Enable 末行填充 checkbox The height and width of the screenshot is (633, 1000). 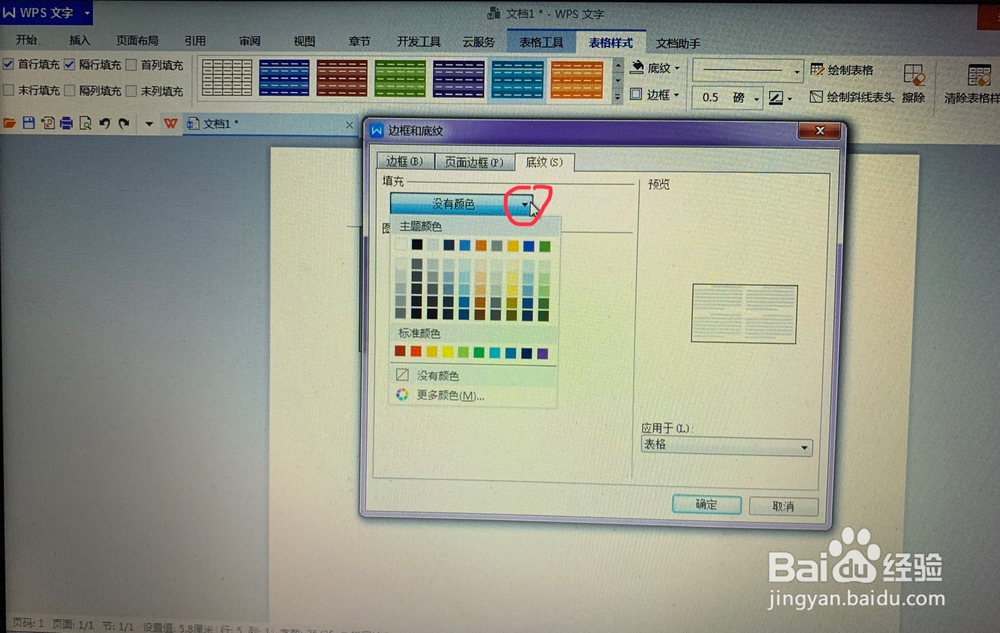click(x=8, y=91)
